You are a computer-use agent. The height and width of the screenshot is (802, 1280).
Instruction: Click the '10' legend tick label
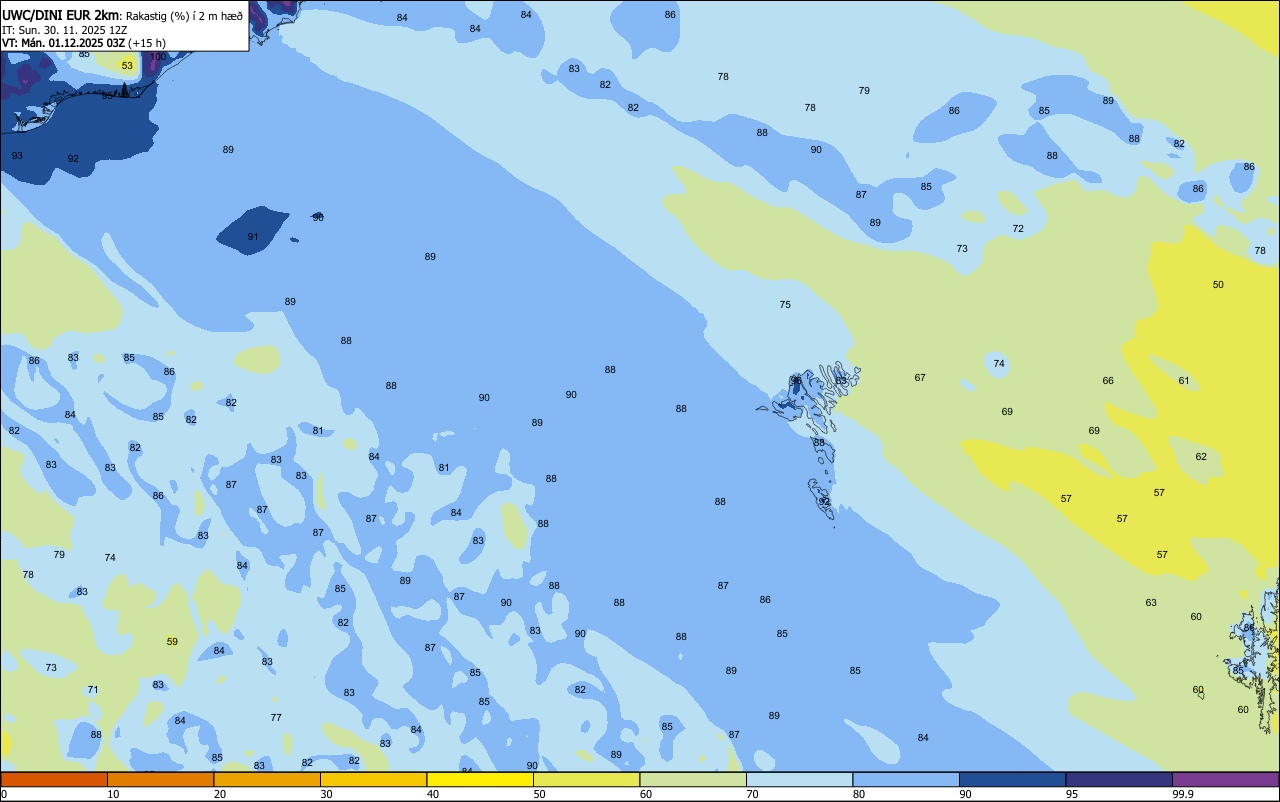tap(113, 794)
